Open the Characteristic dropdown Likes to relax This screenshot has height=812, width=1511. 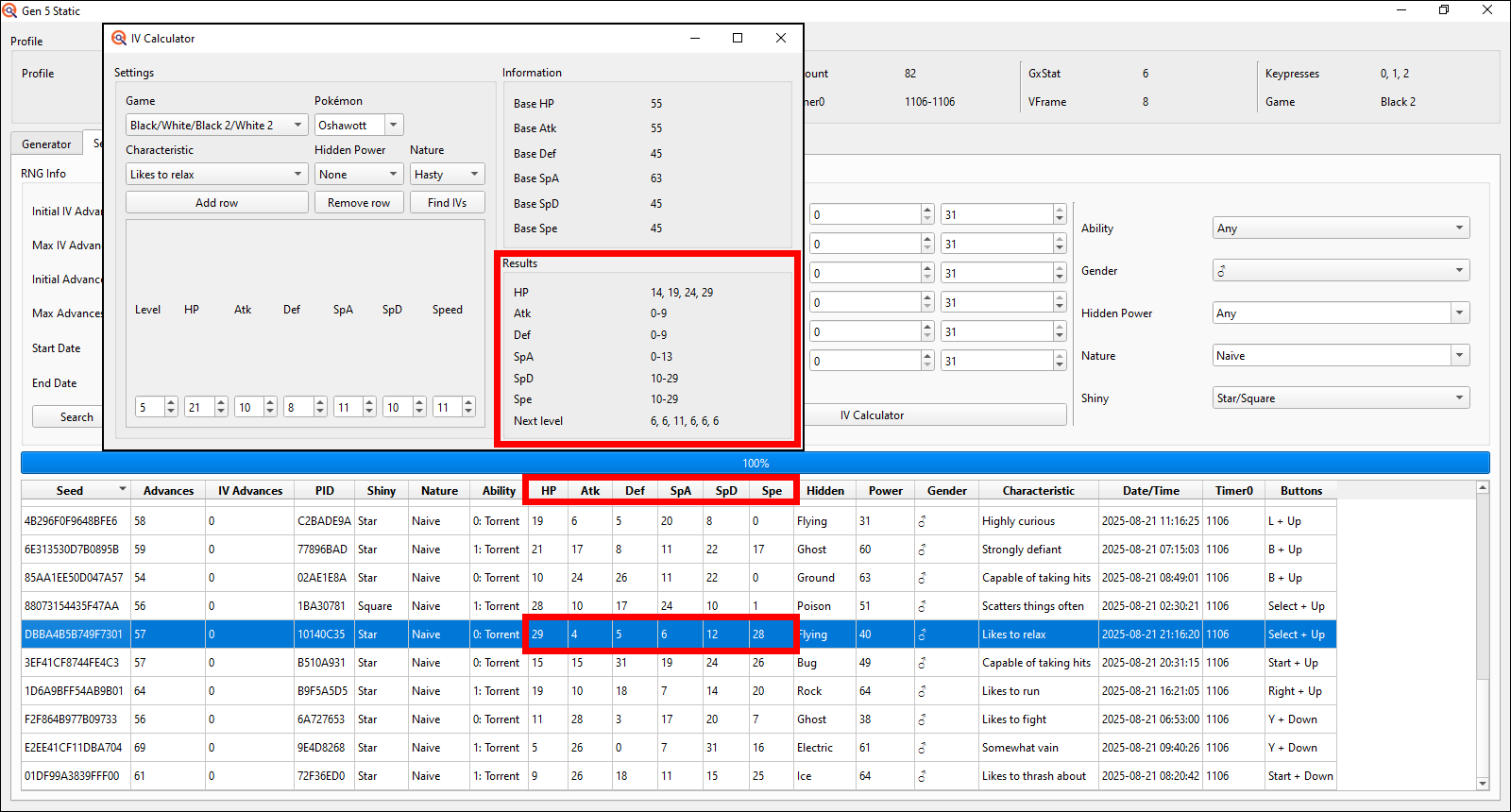coord(216,175)
